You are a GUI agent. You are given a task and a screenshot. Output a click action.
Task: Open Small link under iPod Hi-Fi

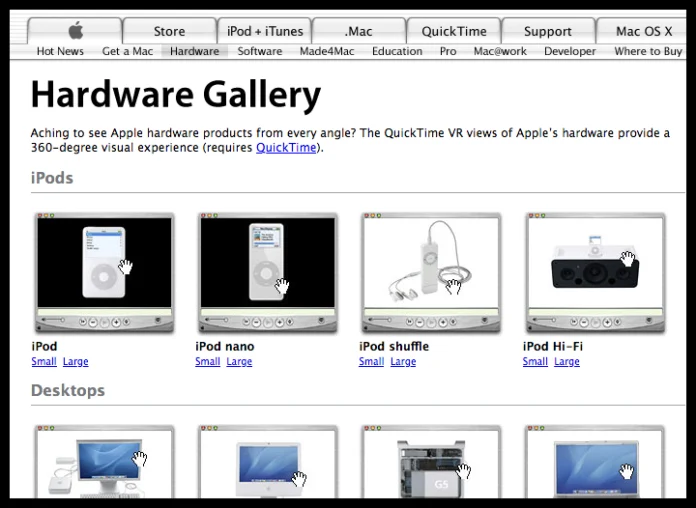[535, 361]
